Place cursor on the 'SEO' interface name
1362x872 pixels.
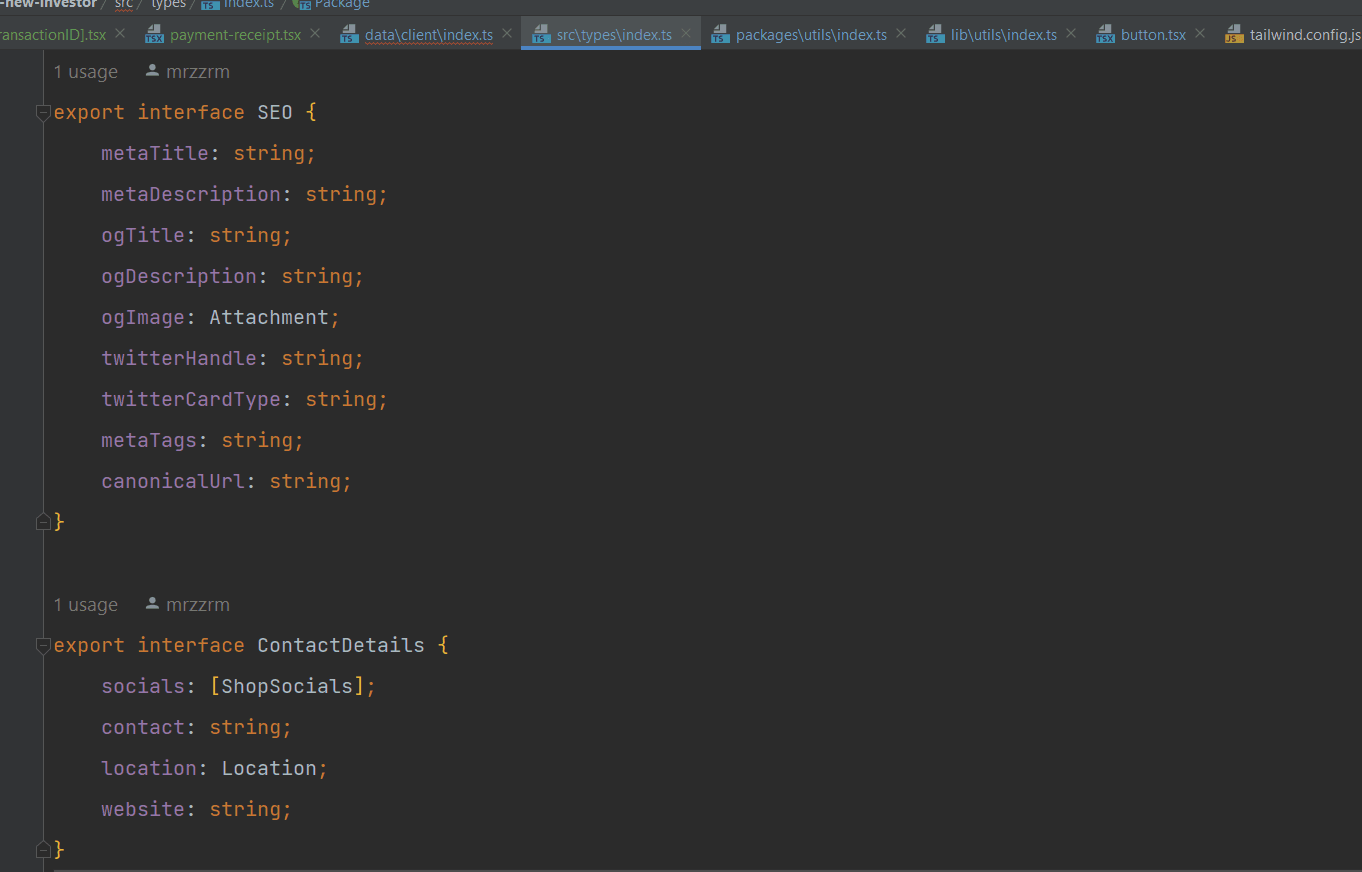point(275,112)
